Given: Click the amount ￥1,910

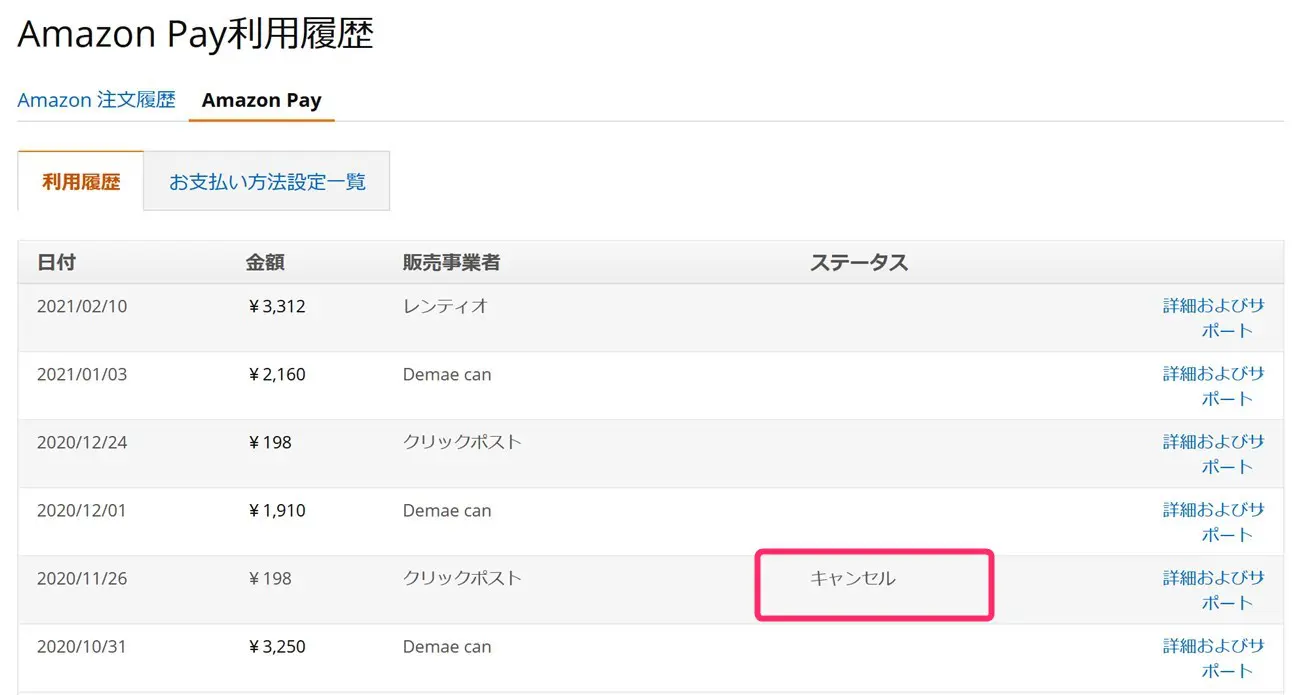Looking at the screenshot, I should [x=276, y=511].
